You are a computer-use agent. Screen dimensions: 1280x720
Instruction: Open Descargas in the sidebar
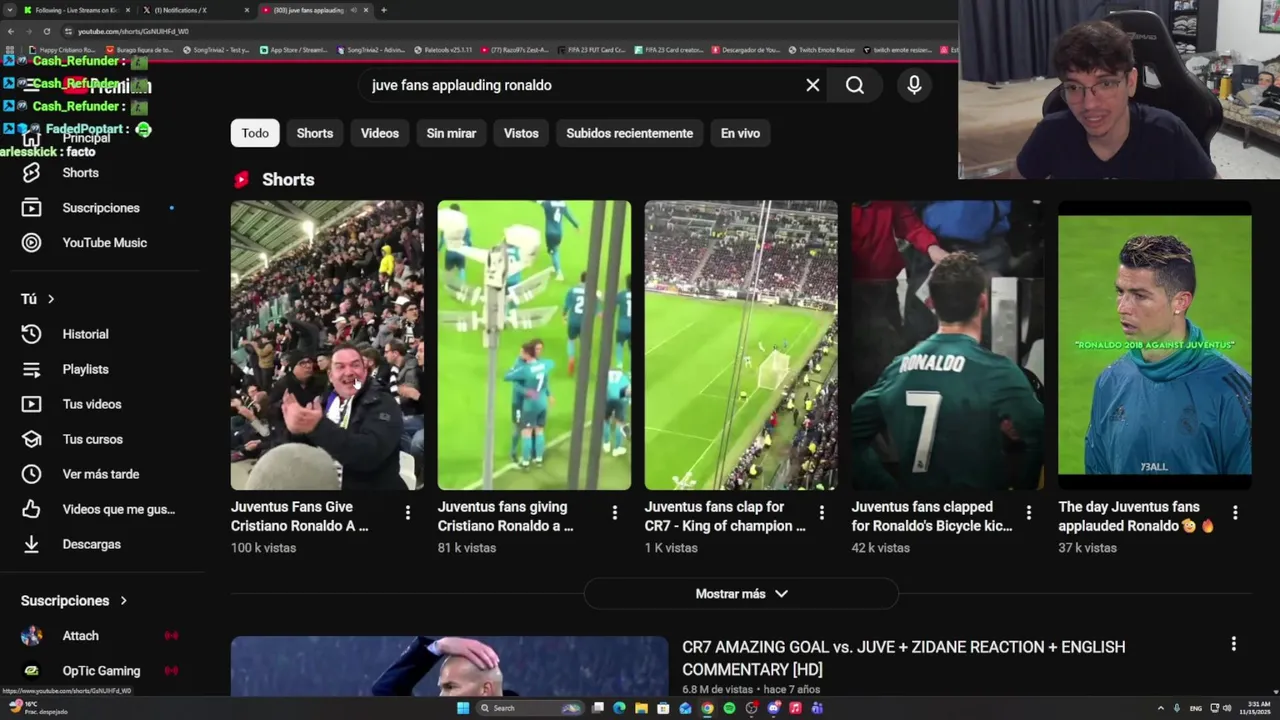pyautogui.click(x=91, y=544)
